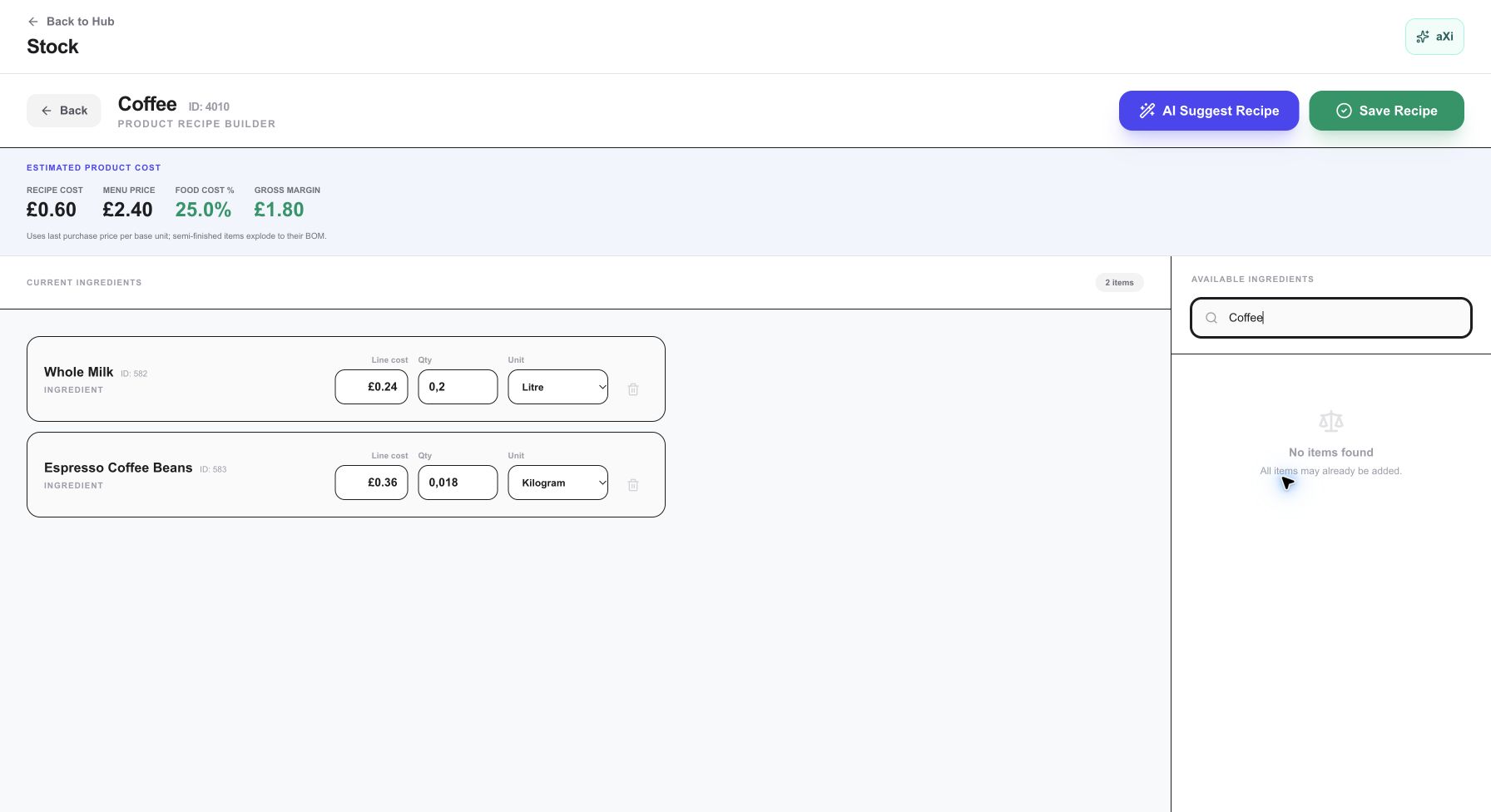Click the £0.60 recipe cost value
The width and height of the screenshot is (1491, 812).
pos(52,210)
